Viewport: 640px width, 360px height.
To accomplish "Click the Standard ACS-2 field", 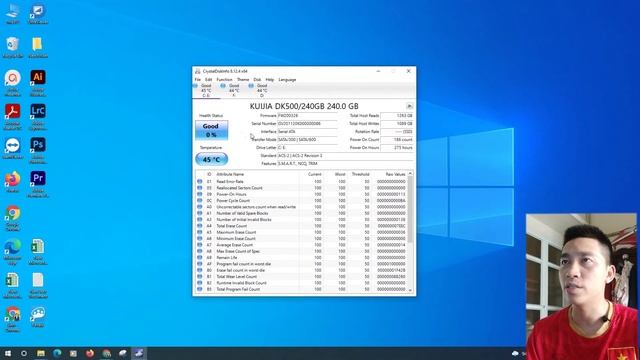I will pos(345,156).
